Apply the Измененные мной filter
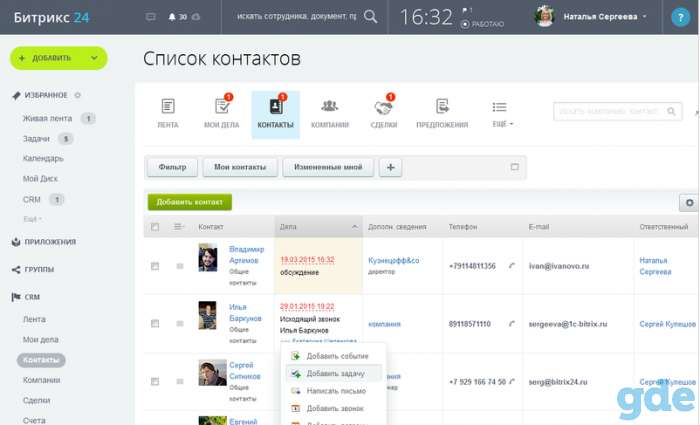700x425 pixels. [328, 167]
